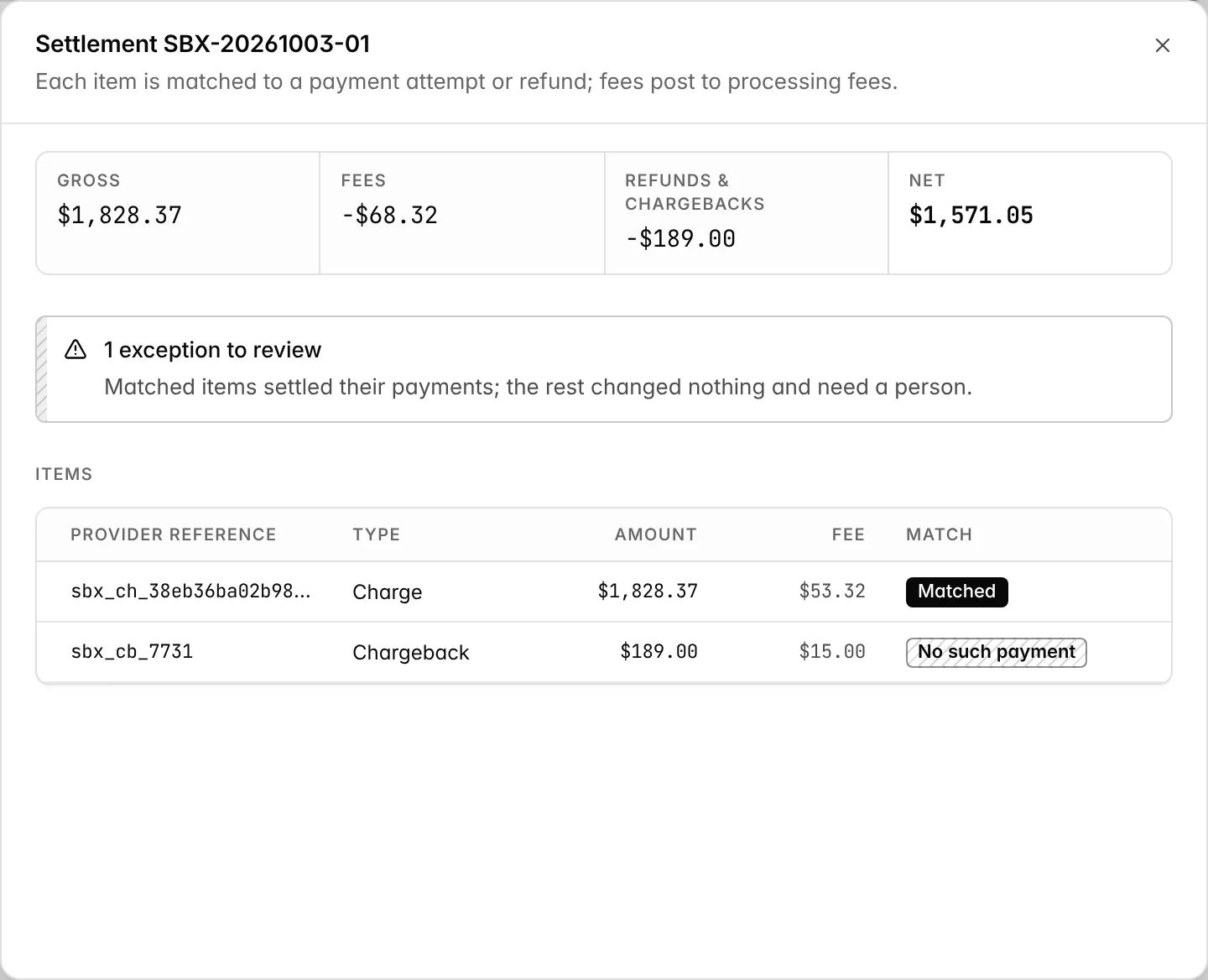This screenshot has height=980, width=1208.
Task: Select provider reference sbx_ch_38eb36ba02b98...
Action: tap(190, 592)
